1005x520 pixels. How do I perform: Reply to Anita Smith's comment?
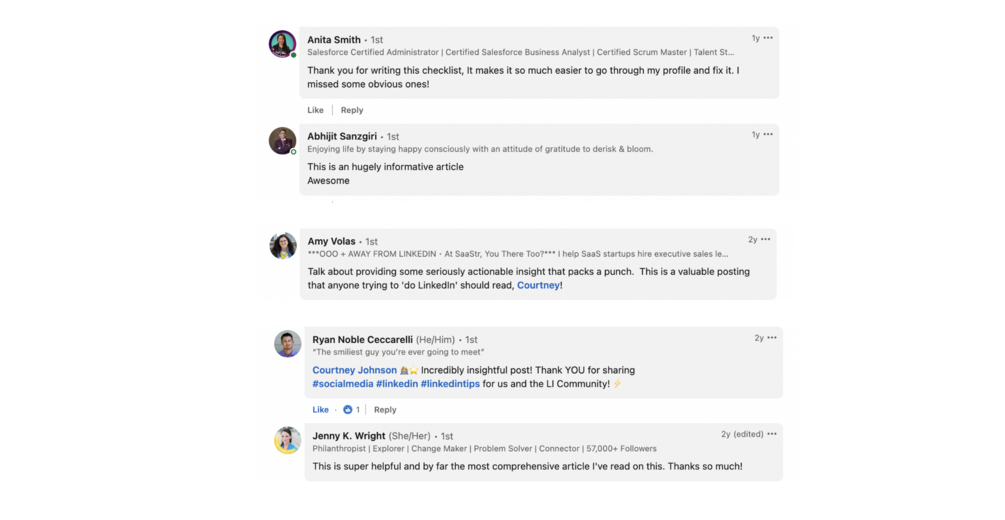pos(352,110)
